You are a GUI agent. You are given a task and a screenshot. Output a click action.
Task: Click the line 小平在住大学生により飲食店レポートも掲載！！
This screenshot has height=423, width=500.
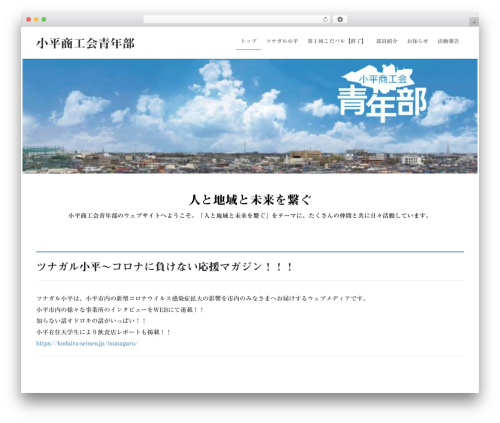(x=103, y=332)
